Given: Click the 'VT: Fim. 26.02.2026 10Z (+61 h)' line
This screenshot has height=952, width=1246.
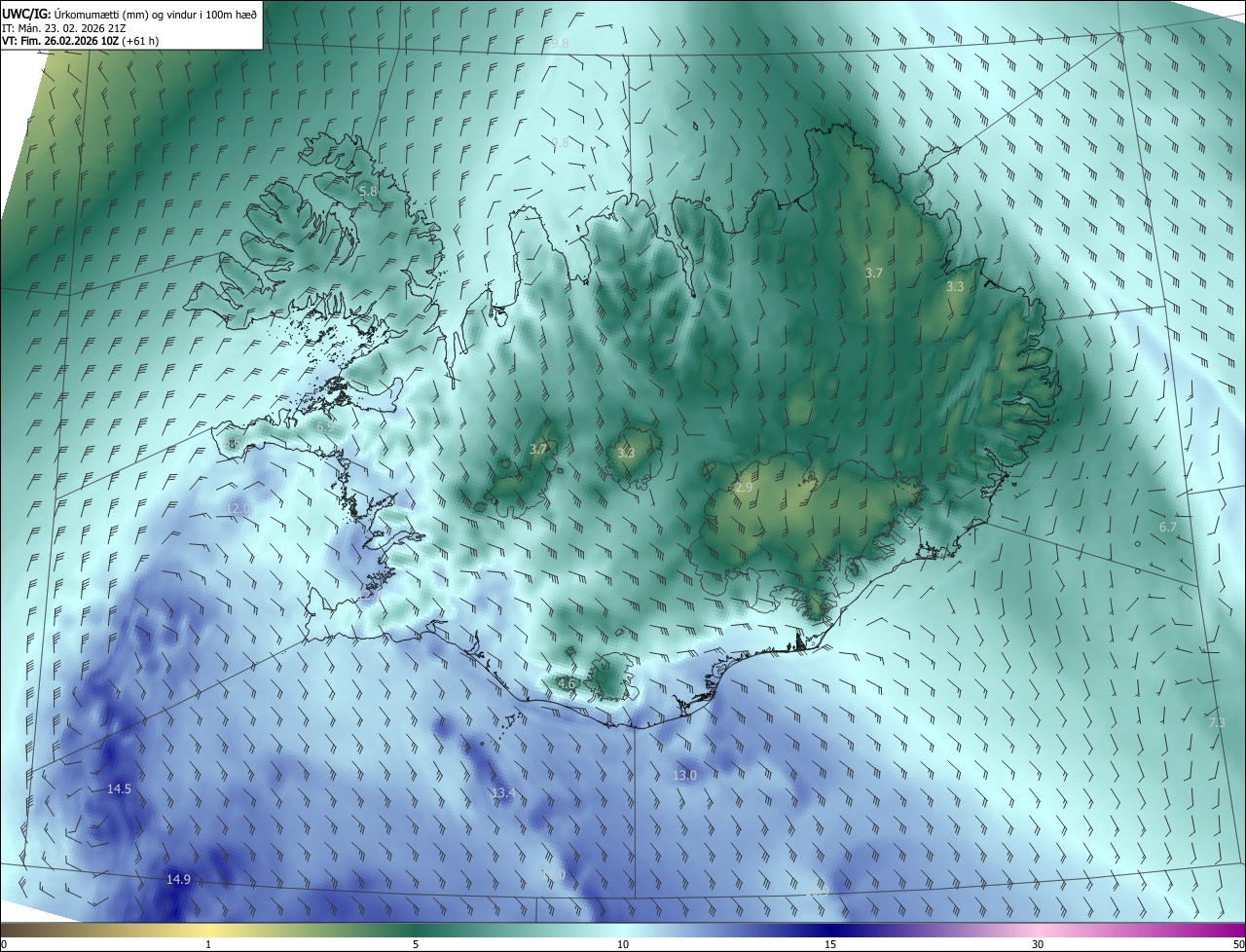Looking at the screenshot, I should (81, 41).
